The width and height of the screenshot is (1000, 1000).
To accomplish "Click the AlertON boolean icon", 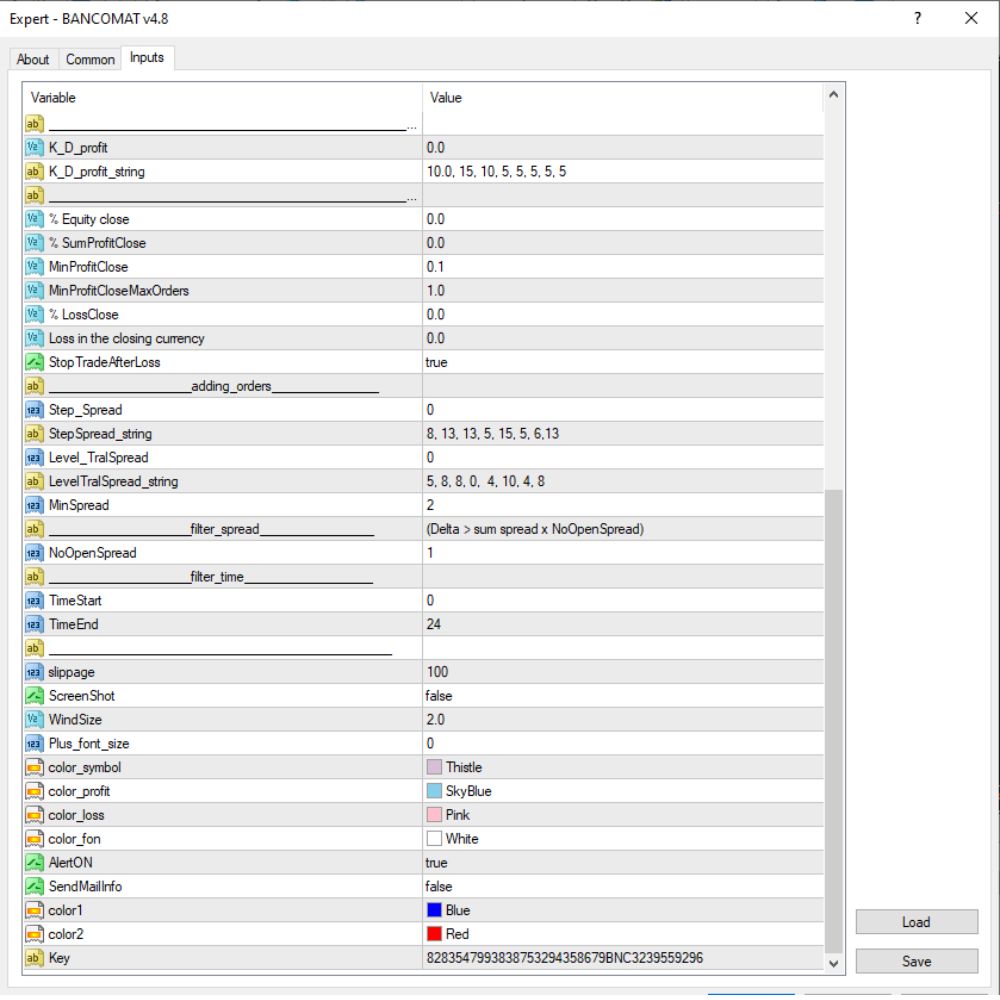I will pos(34,863).
